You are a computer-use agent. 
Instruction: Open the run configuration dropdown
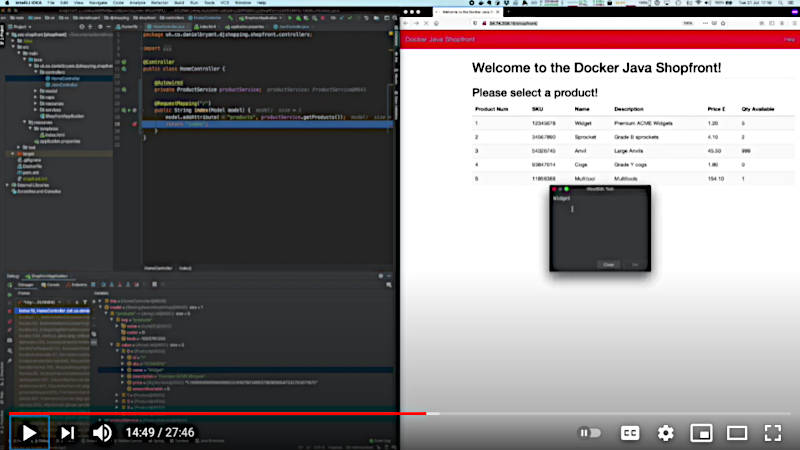[x=258, y=18]
